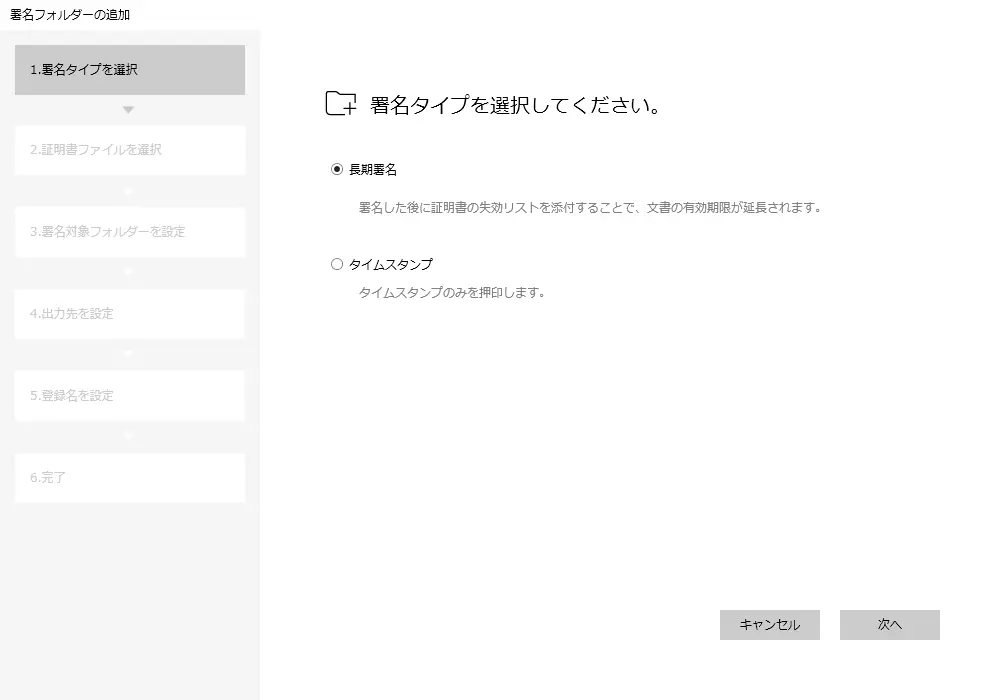Choose step 5.登録名を設定
The image size is (1000, 700).
point(130,396)
